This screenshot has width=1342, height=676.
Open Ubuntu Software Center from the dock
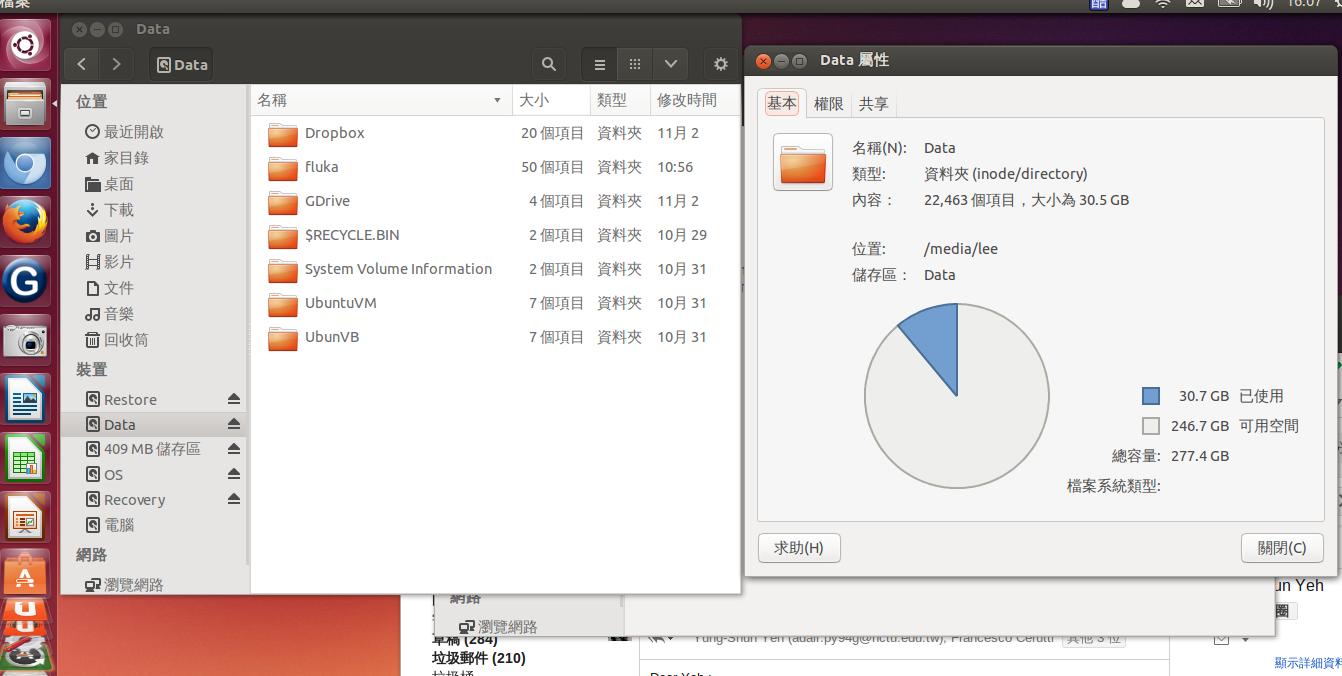tap(25, 575)
